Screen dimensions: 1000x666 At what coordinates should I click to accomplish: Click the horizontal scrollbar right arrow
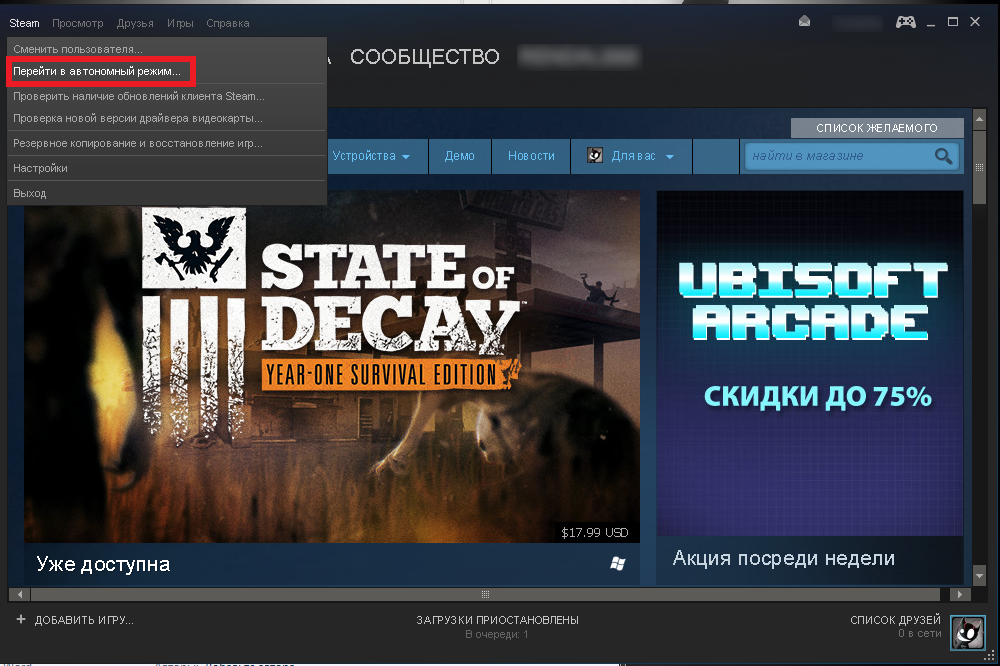pyautogui.click(x=960, y=594)
